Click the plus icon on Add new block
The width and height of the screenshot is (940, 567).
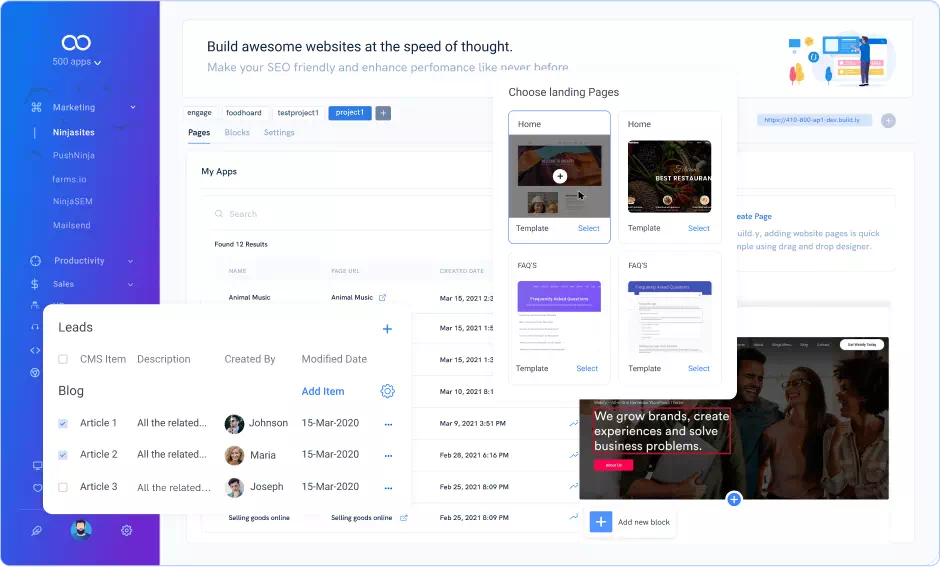601,522
